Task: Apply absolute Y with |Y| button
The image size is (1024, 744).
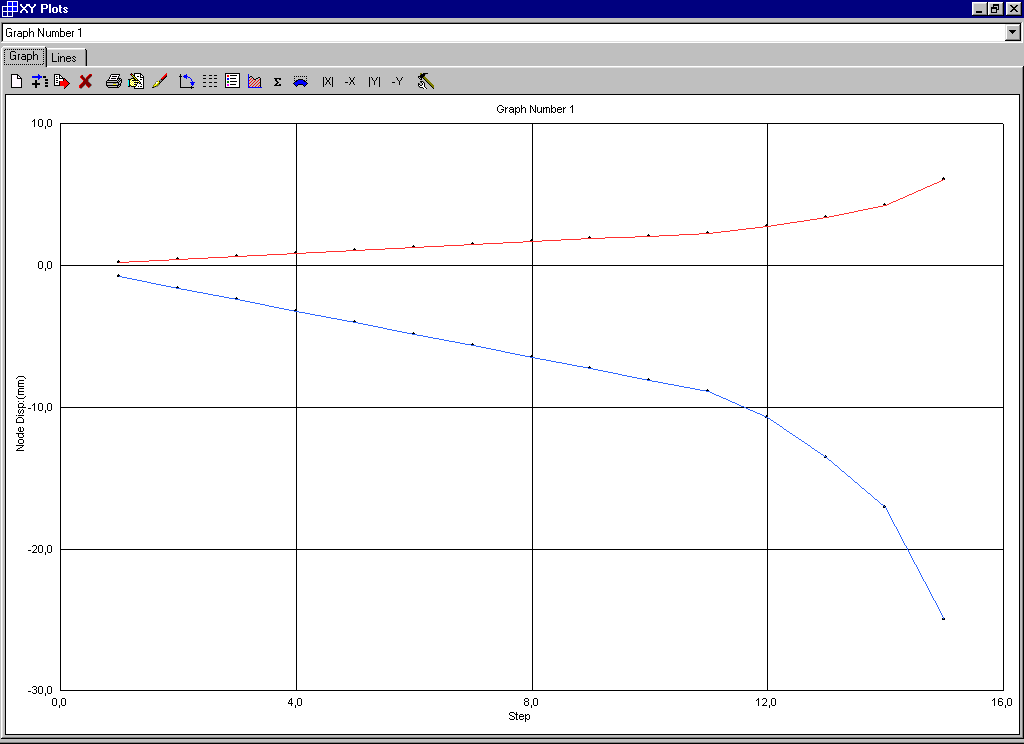Action: (x=374, y=82)
